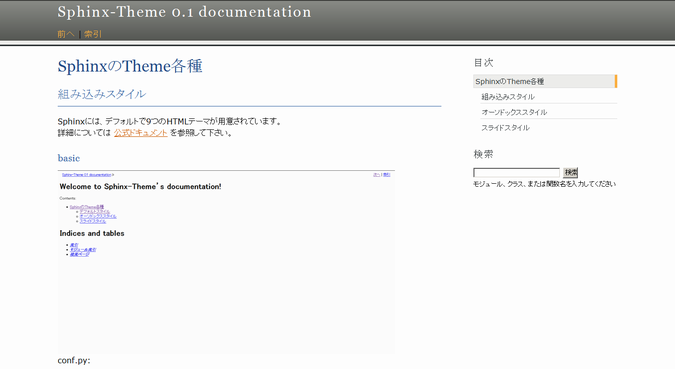This screenshot has height=369, width=675.
Task: Click the SphinxのTheme各種 page heading
Action: (x=130, y=66)
